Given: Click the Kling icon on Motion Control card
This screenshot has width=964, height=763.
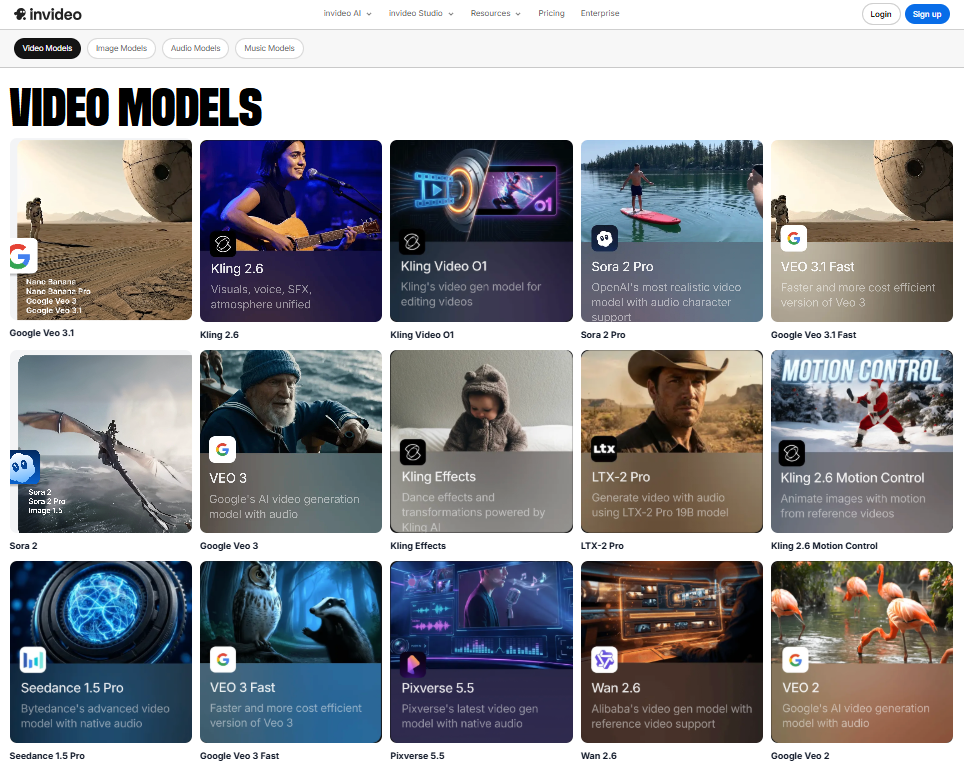Looking at the screenshot, I should point(792,453).
